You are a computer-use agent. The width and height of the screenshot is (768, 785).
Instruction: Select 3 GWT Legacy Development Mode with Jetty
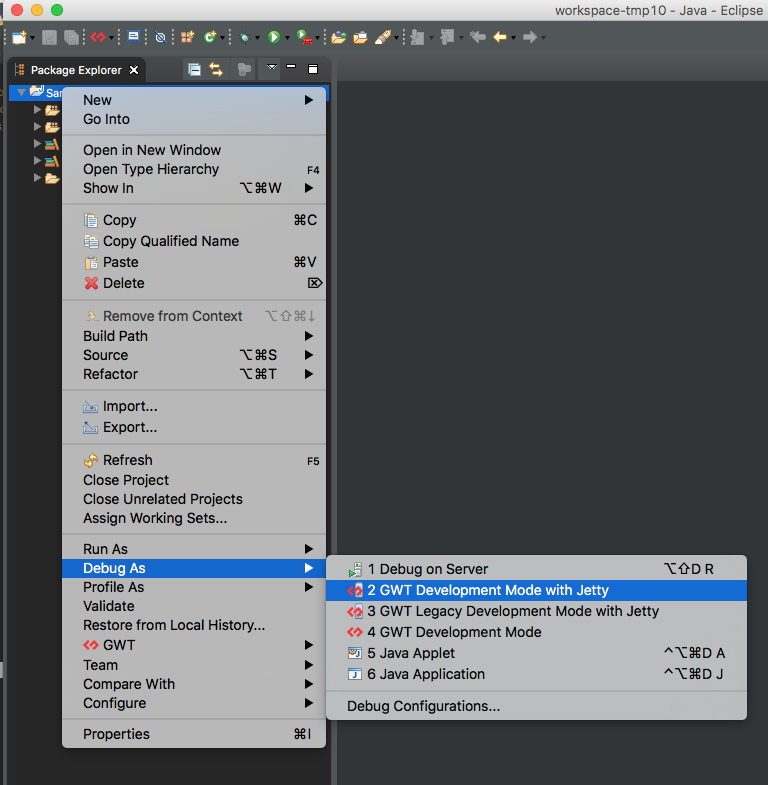tap(536, 611)
